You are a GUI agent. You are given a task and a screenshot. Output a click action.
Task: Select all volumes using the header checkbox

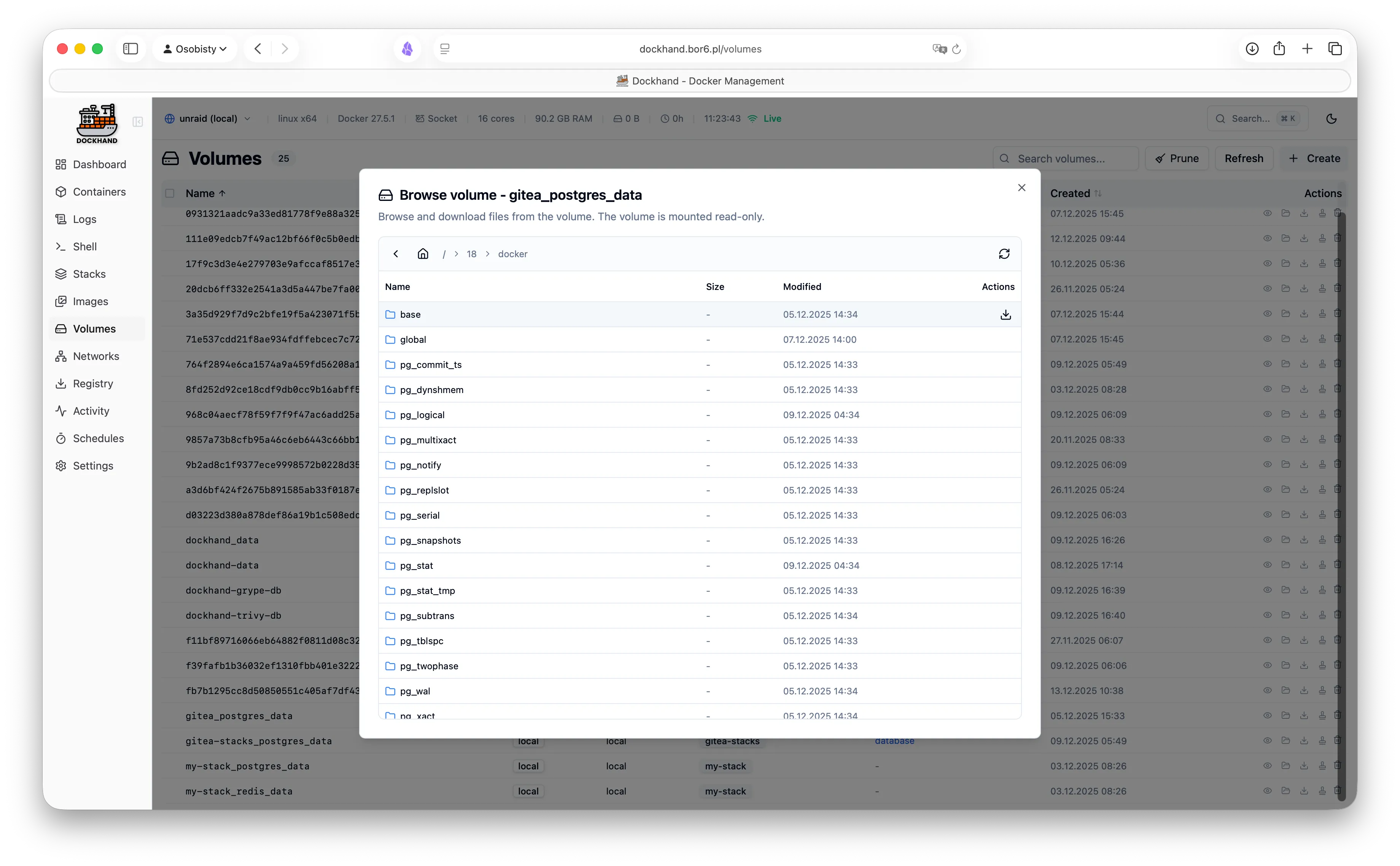[170, 193]
